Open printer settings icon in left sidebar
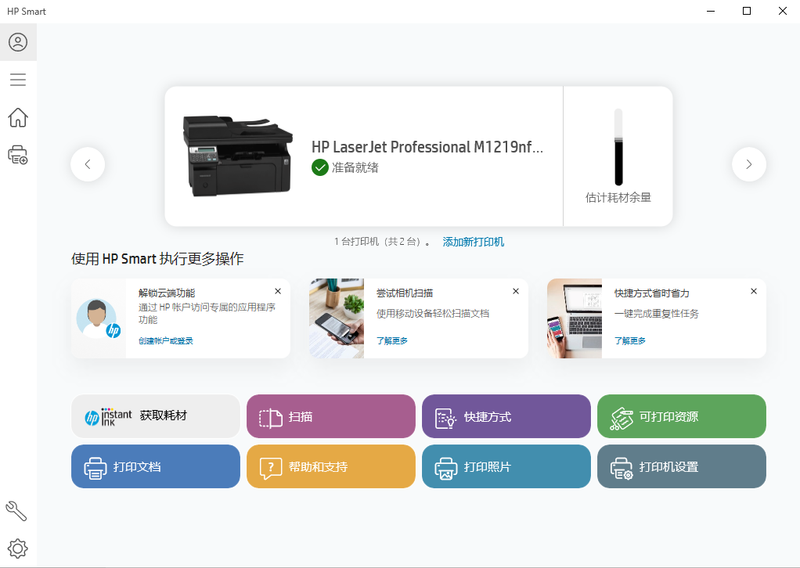800x568 pixels. 18,155
